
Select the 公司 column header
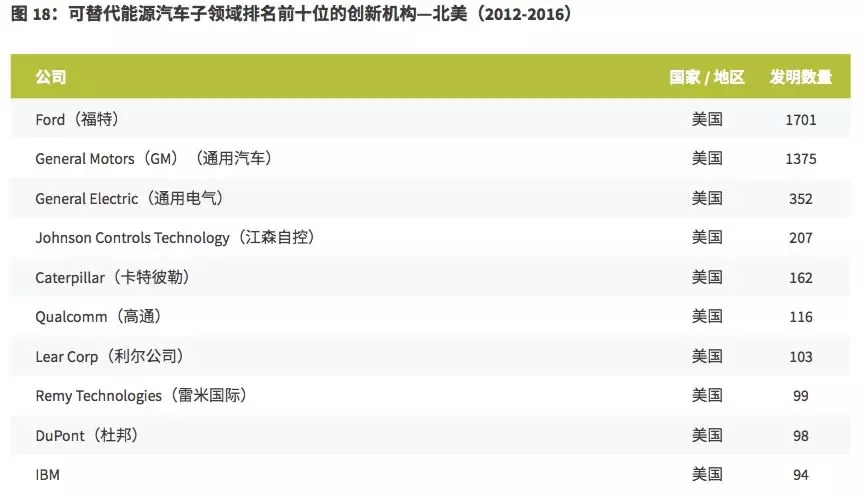[x=51, y=77]
